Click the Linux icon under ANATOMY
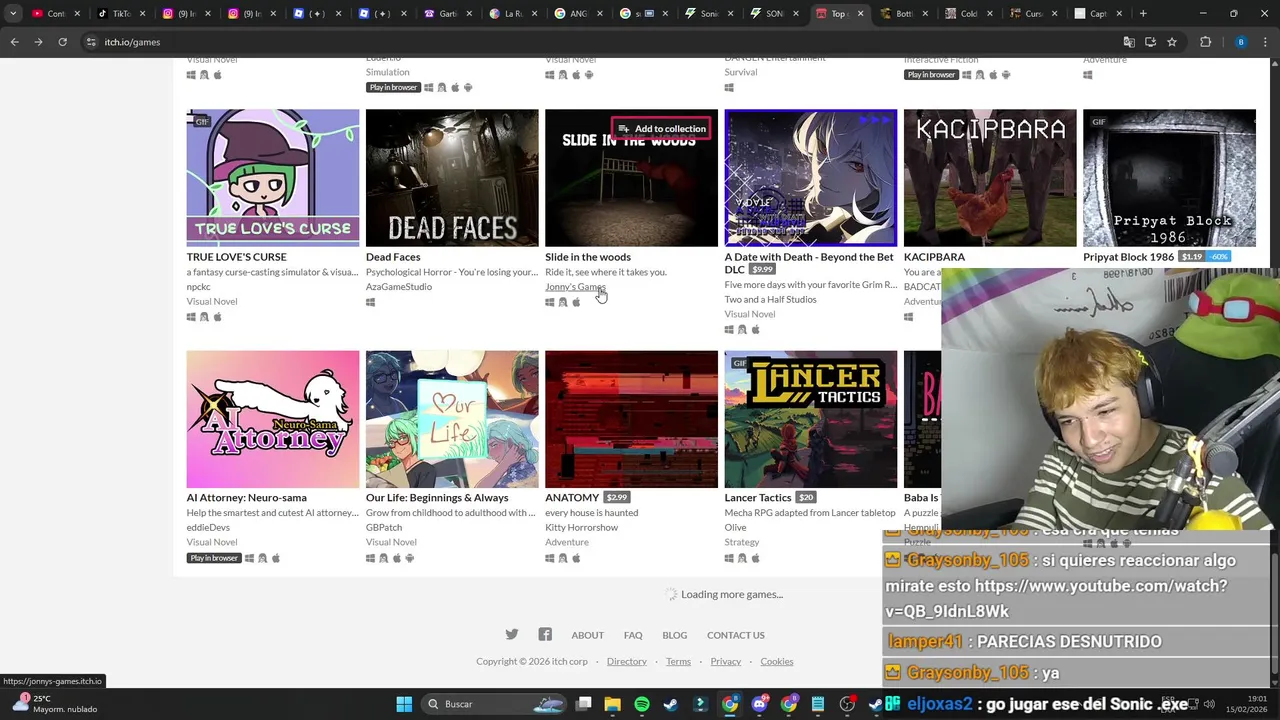The image size is (1280, 720). [x=563, y=558]
